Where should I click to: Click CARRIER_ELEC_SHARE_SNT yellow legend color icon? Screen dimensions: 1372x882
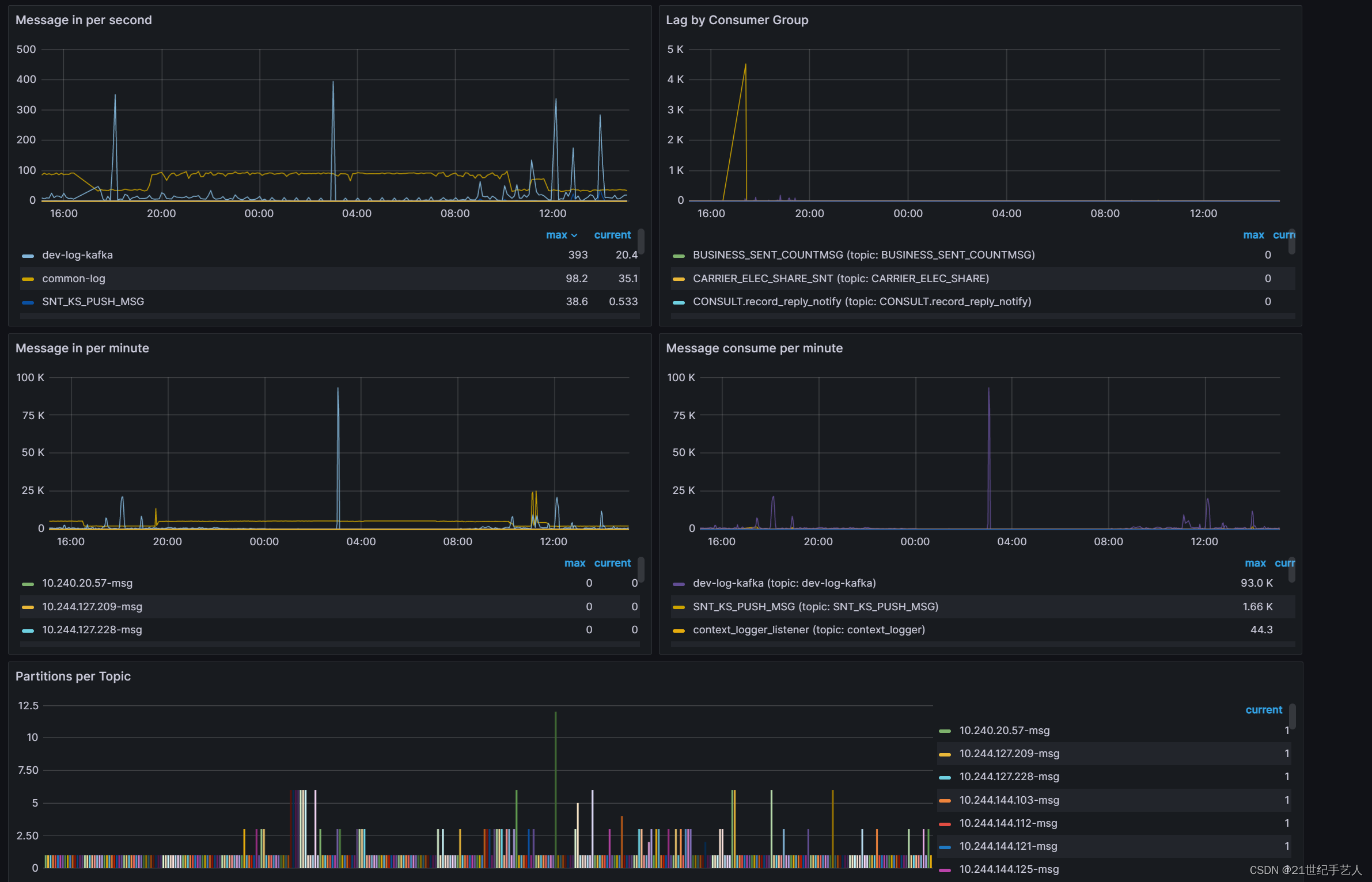[x=679, y=279]
